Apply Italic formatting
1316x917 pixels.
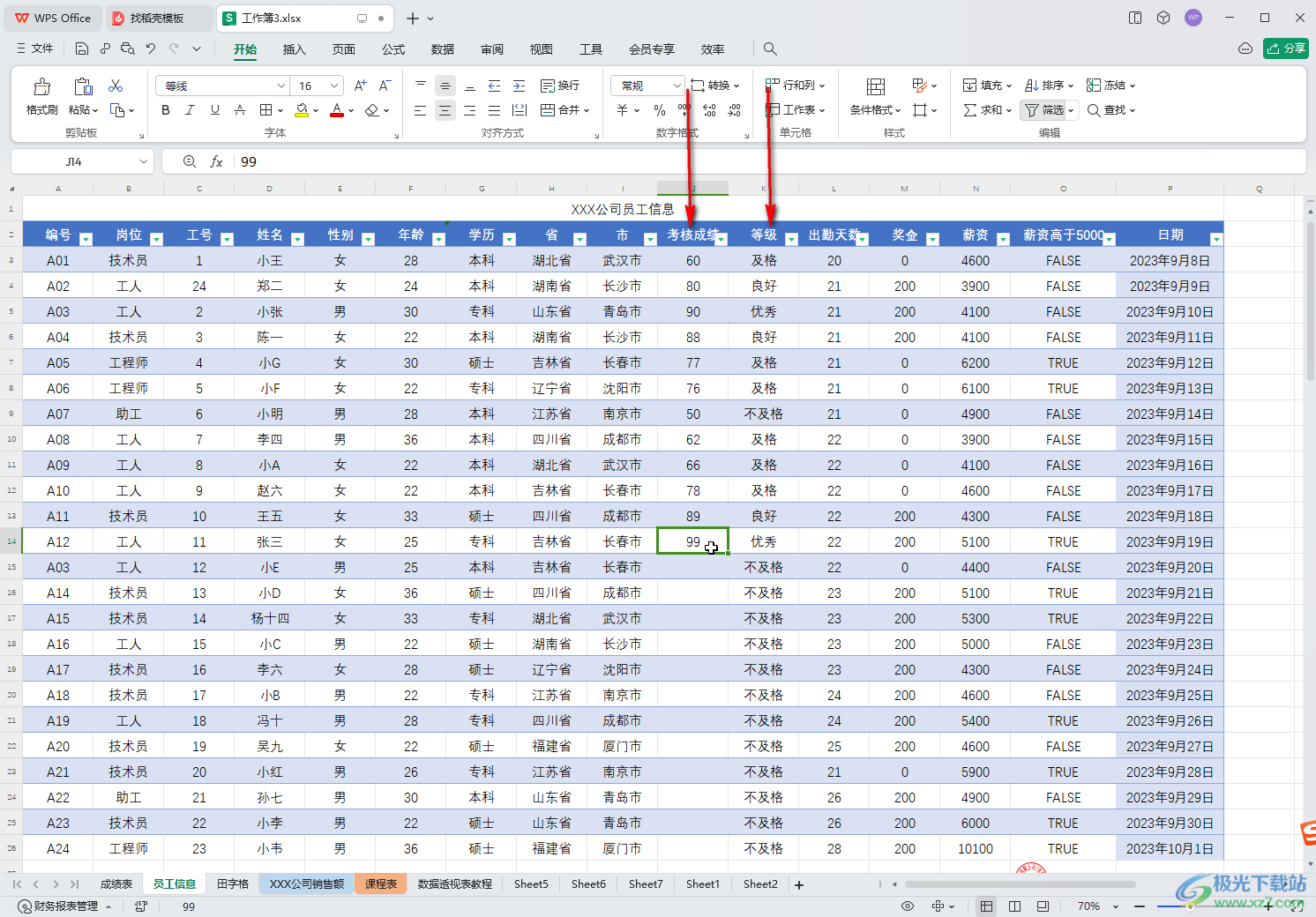tap(190, 110)
